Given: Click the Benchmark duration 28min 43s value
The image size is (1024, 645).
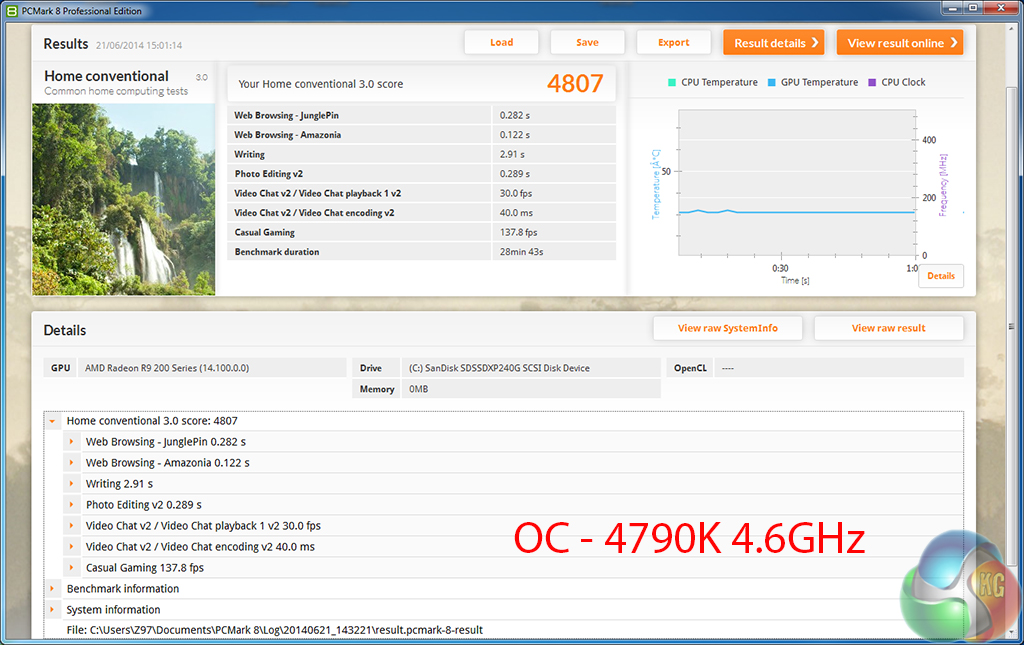Looking at the screenshot, I should coord(554,251).
